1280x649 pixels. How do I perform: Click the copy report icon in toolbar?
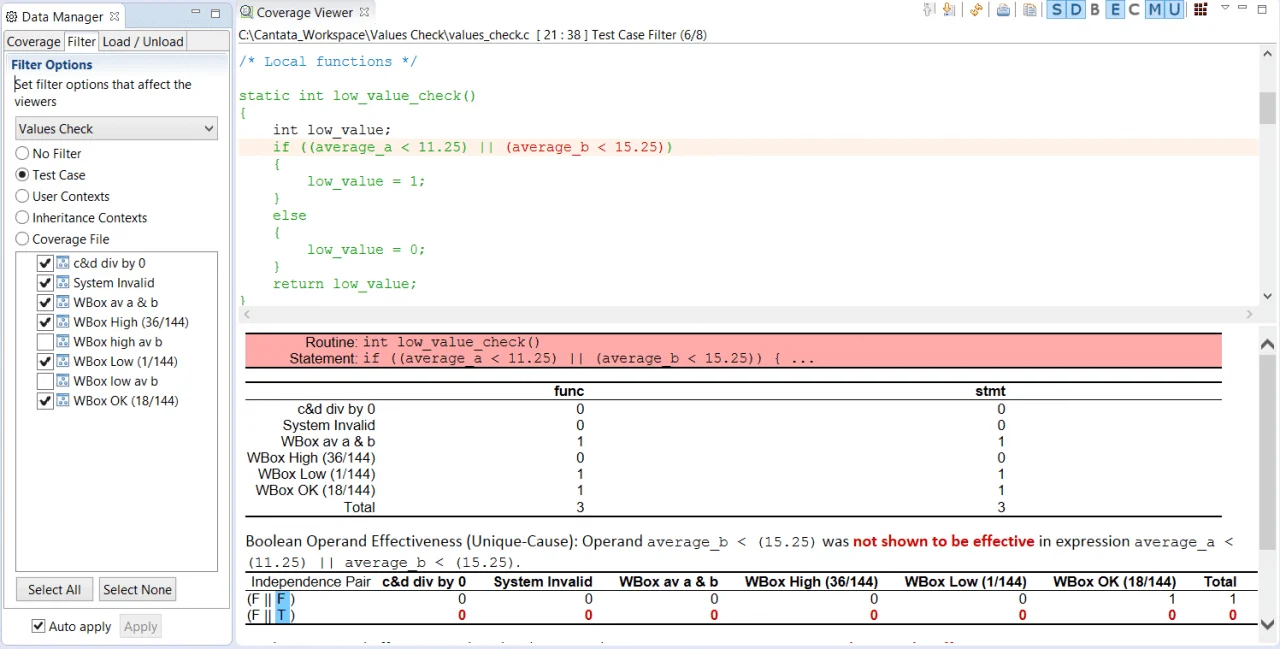(x=1029, y=10)
